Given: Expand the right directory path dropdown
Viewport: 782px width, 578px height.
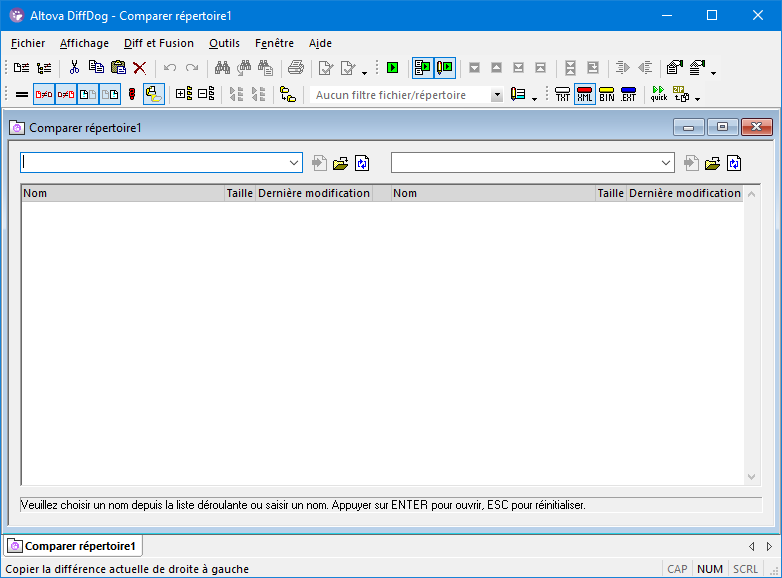Looking at the screenshot, I should pos(666,163).
